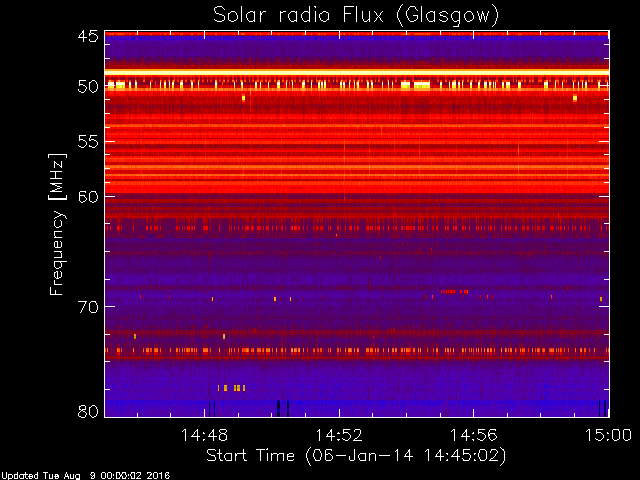
Task: Click the 60 frequency tick label
Action: click(88, 196)
